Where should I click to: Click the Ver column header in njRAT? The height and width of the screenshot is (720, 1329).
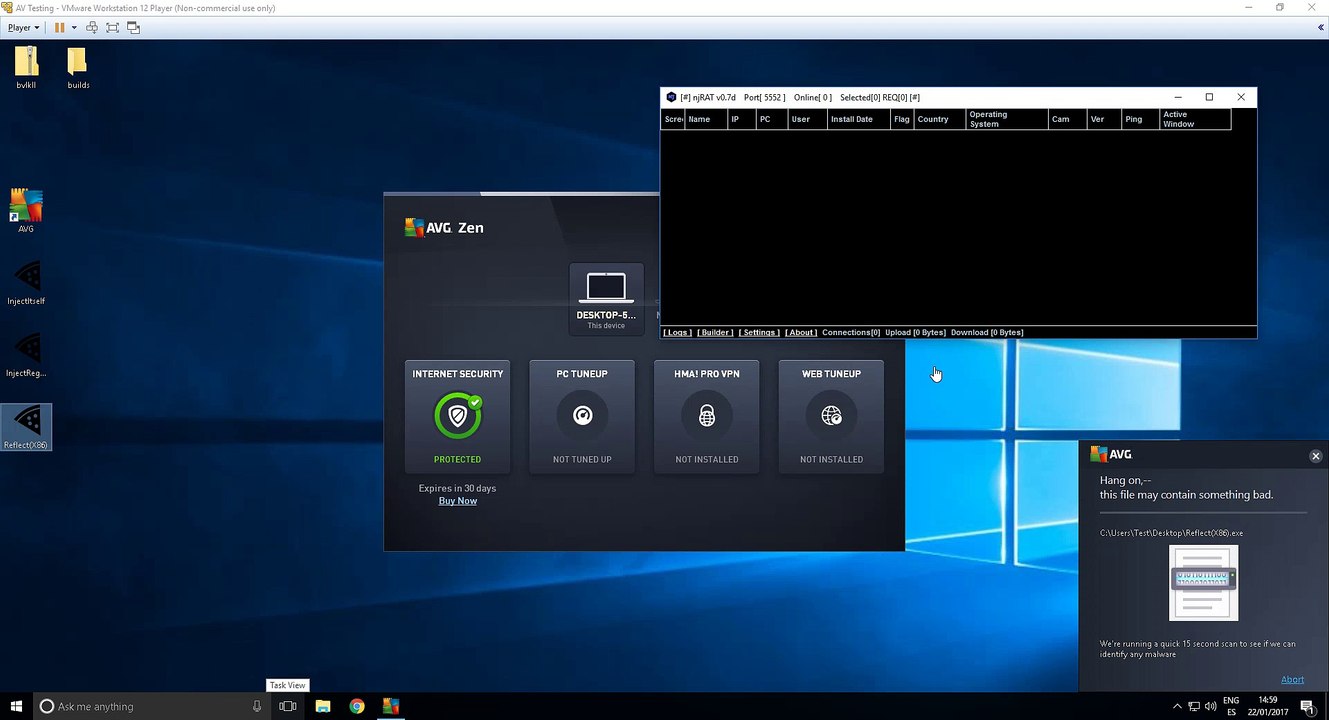tap(1105, 119)
